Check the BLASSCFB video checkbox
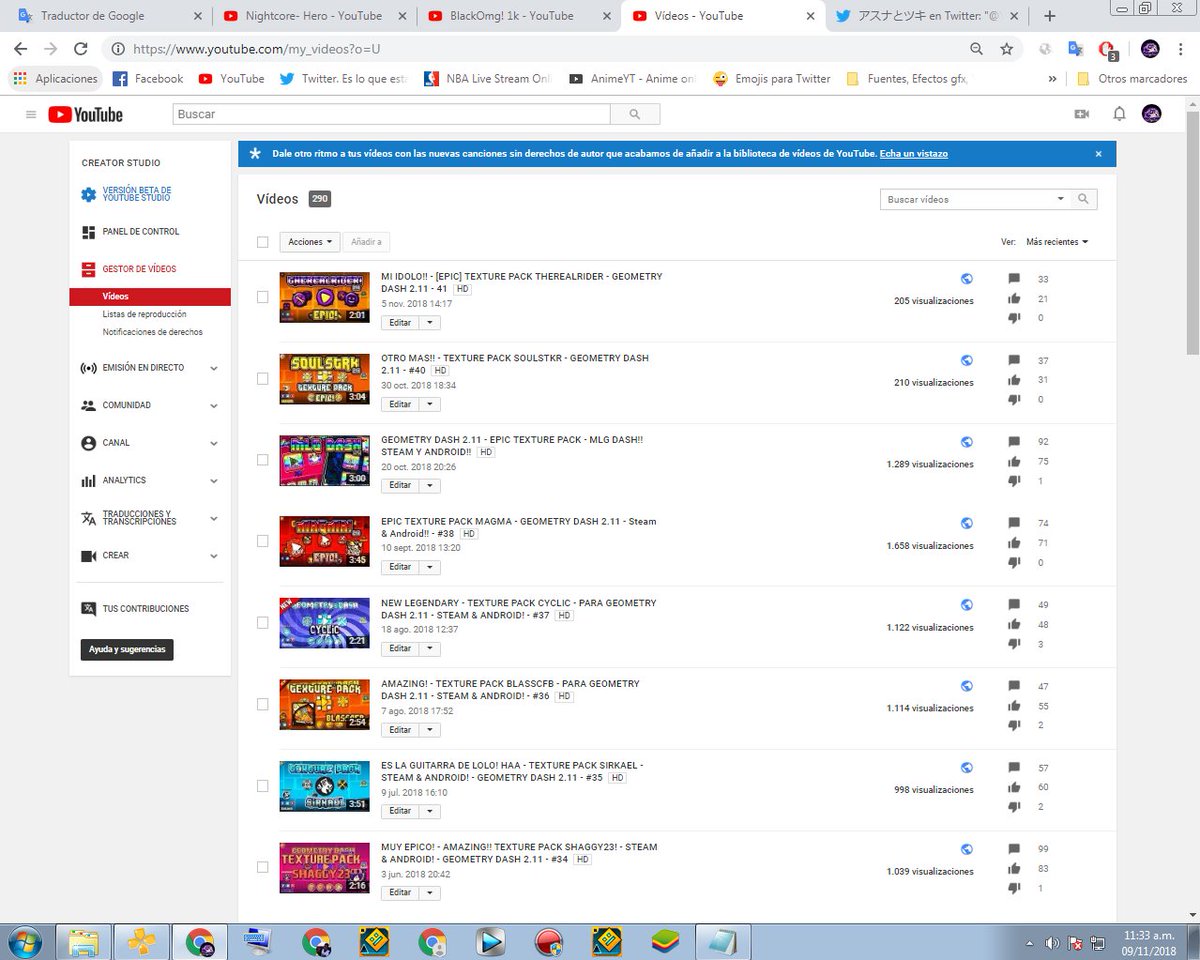 tap(263, 704)
